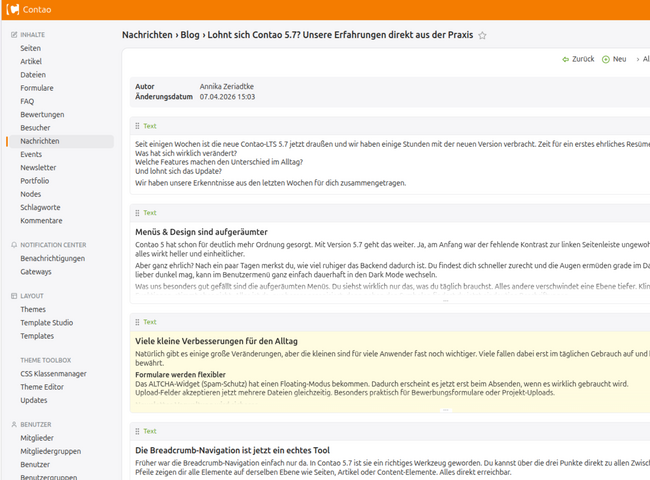This screenshot has width=650, height=480.
Task: Star this page as favorite
Action: [x=482, y=35]
